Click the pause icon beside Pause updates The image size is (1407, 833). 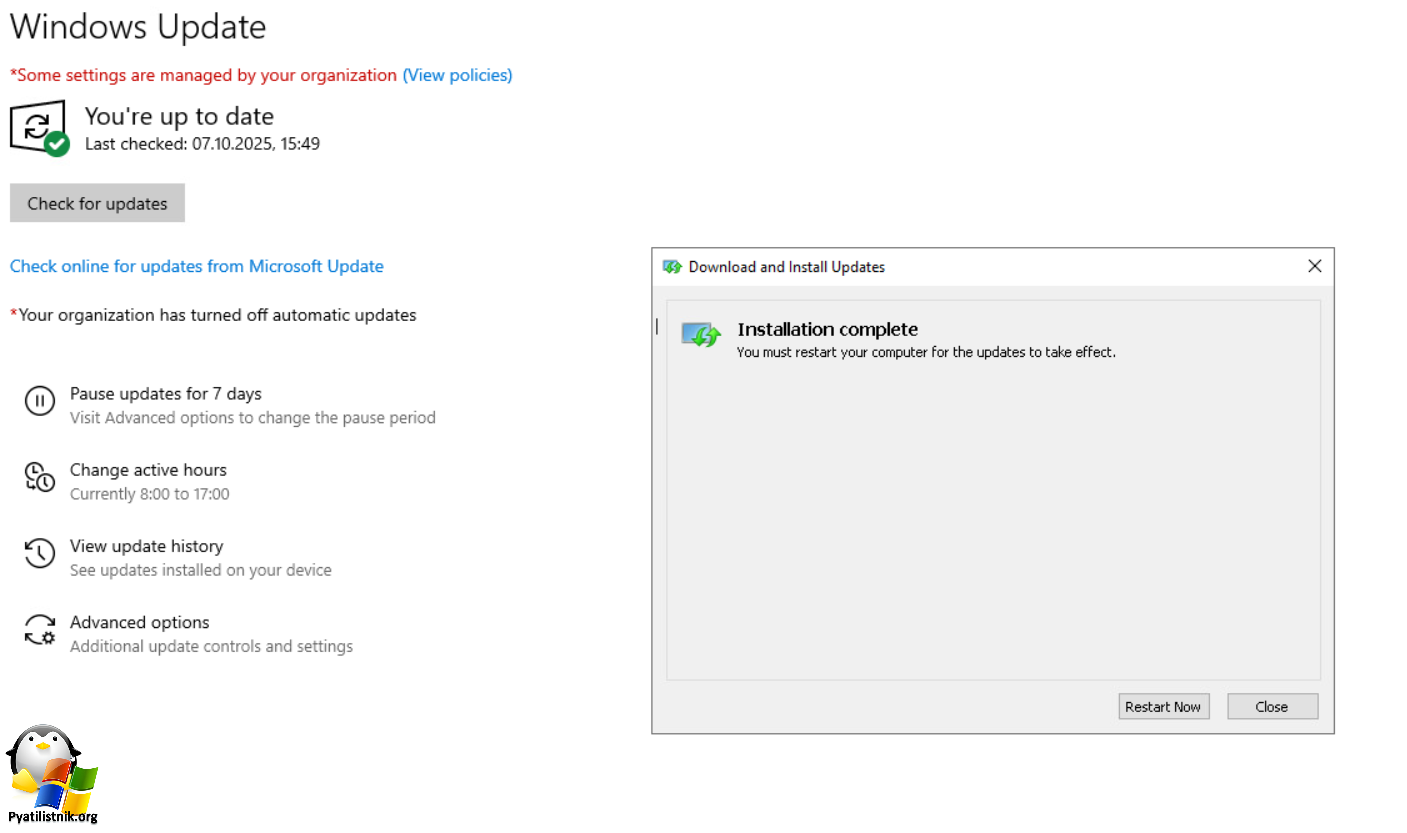pos(39,402)
